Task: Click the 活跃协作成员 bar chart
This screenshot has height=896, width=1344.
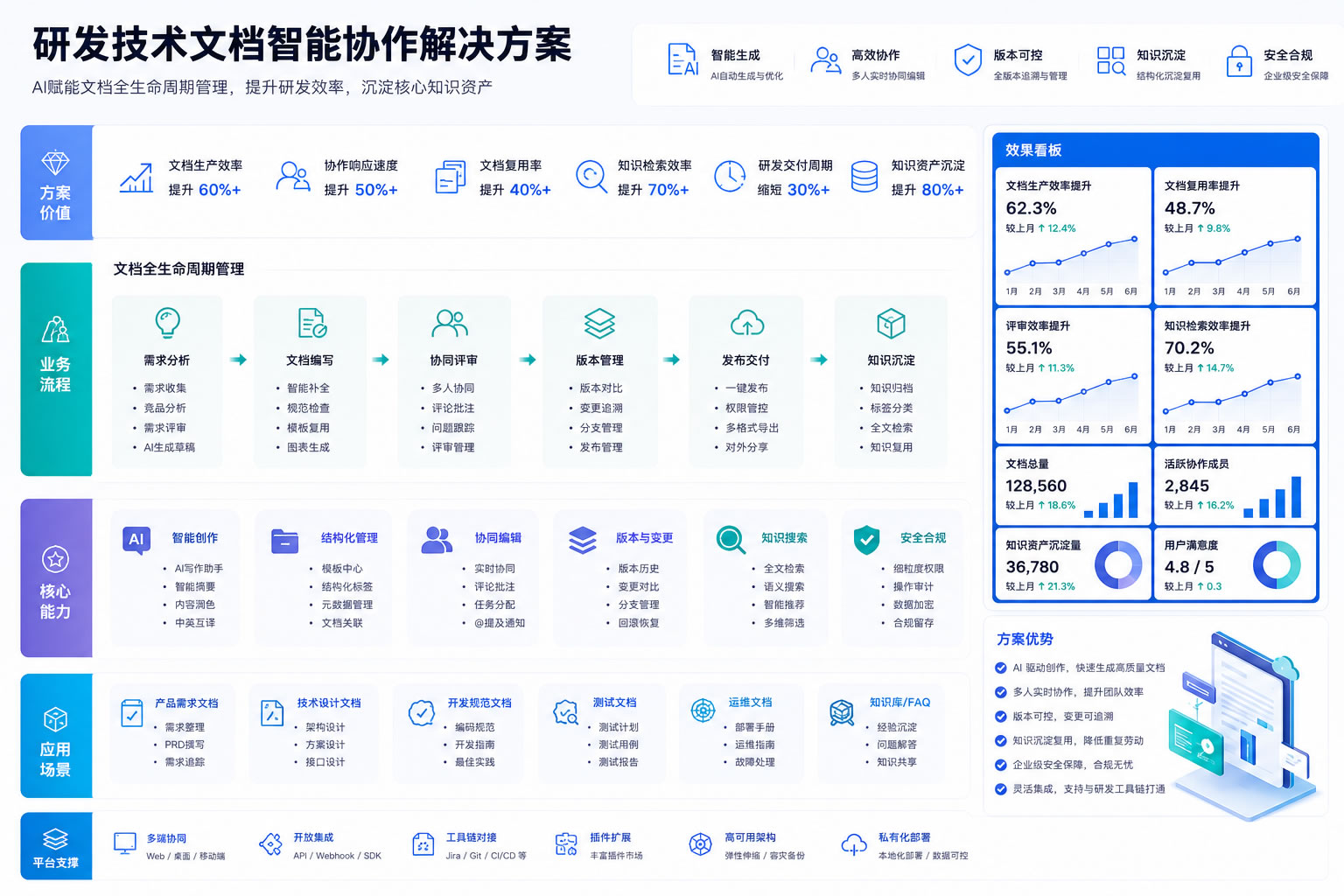Action: [x=1272, y=498]
